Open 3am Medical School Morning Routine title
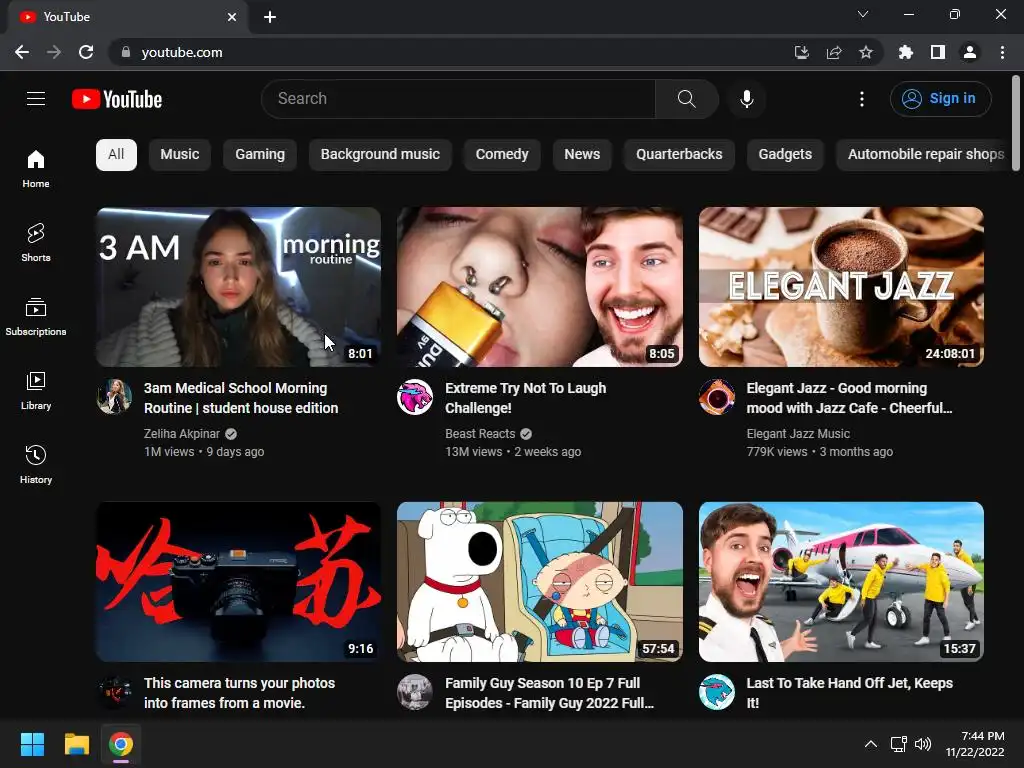 pyautogui.click(x=241, y=398)
